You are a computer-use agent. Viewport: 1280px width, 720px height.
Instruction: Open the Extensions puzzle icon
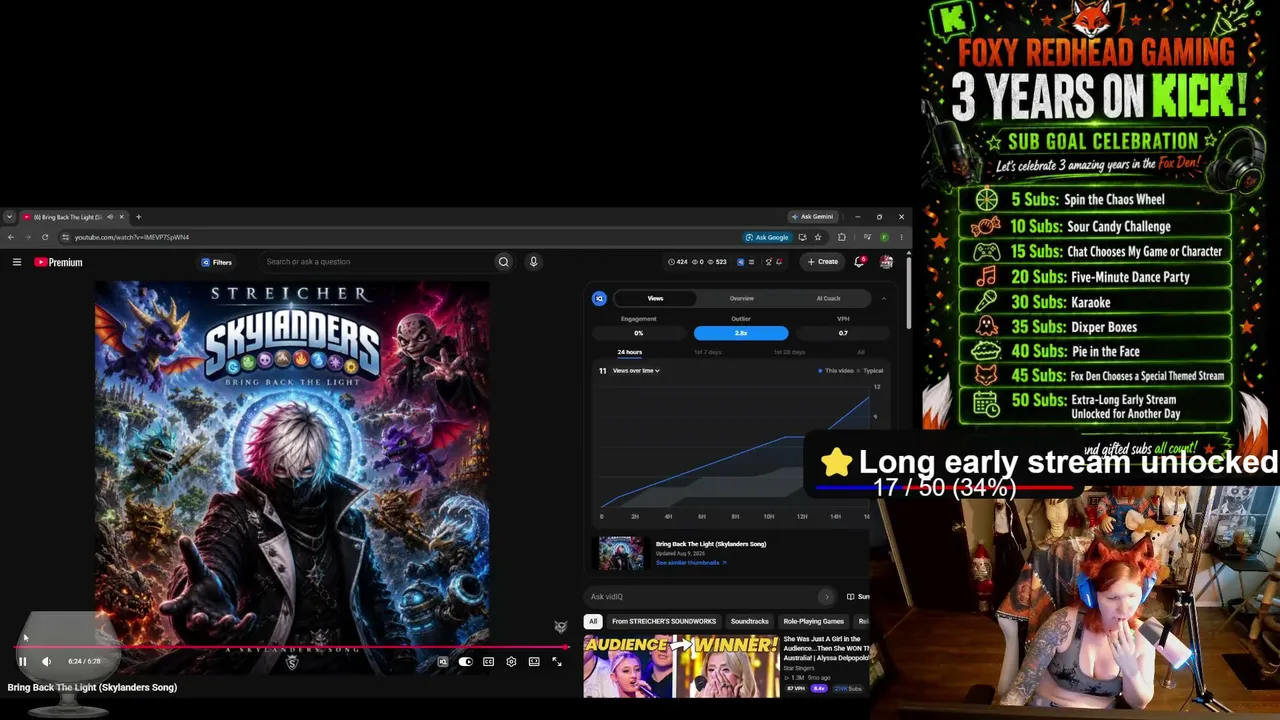pyautogui.click(x=841, y=237)
